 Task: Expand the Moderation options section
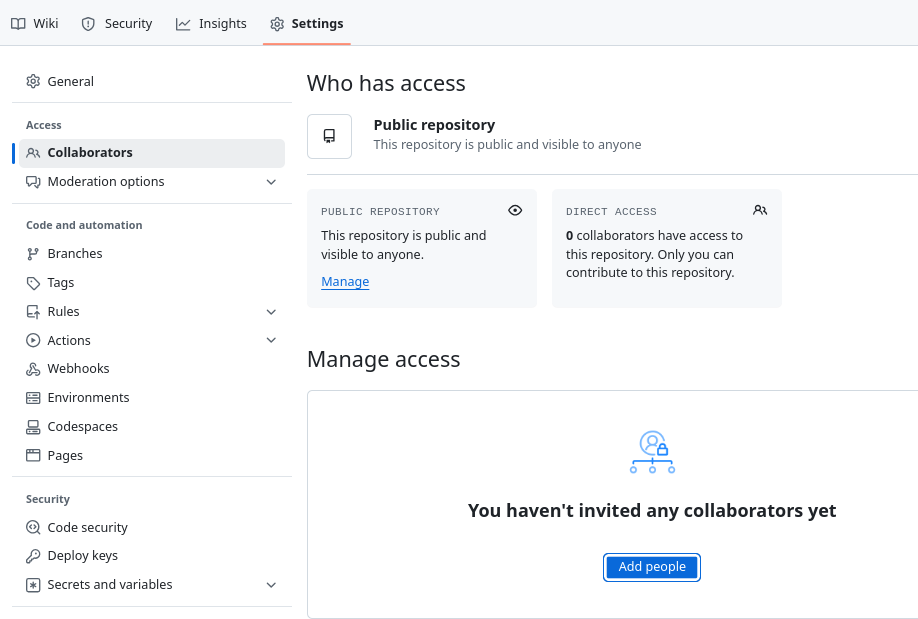click(x=271, y=182)
